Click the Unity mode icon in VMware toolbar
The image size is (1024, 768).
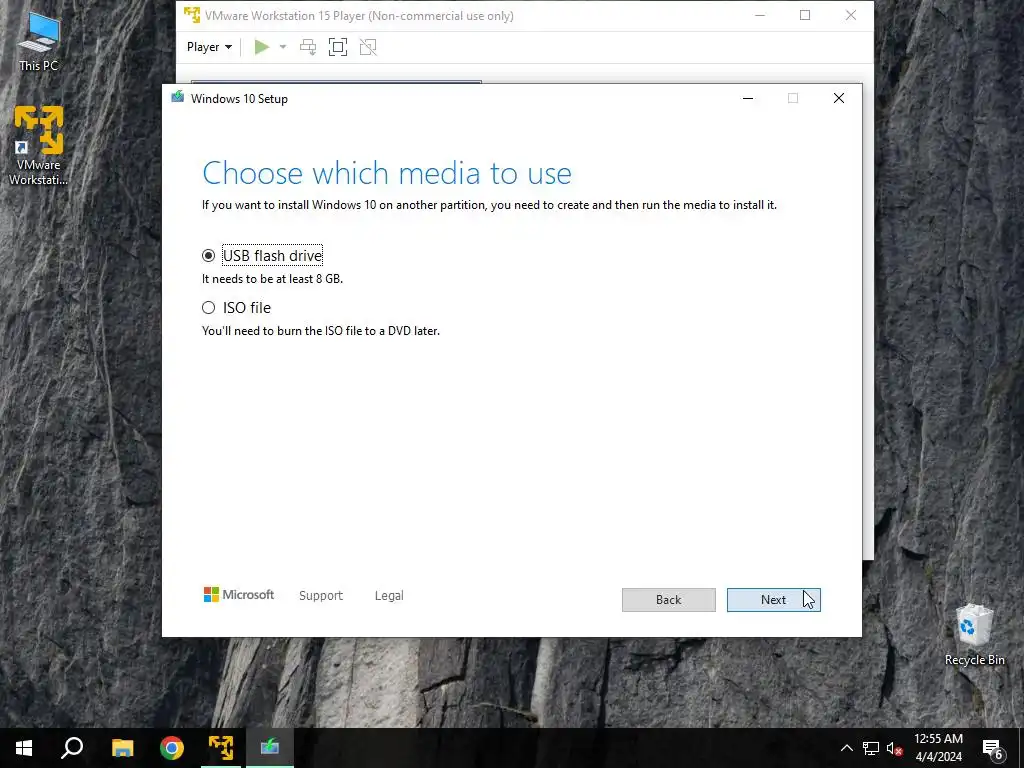point(368,47)
